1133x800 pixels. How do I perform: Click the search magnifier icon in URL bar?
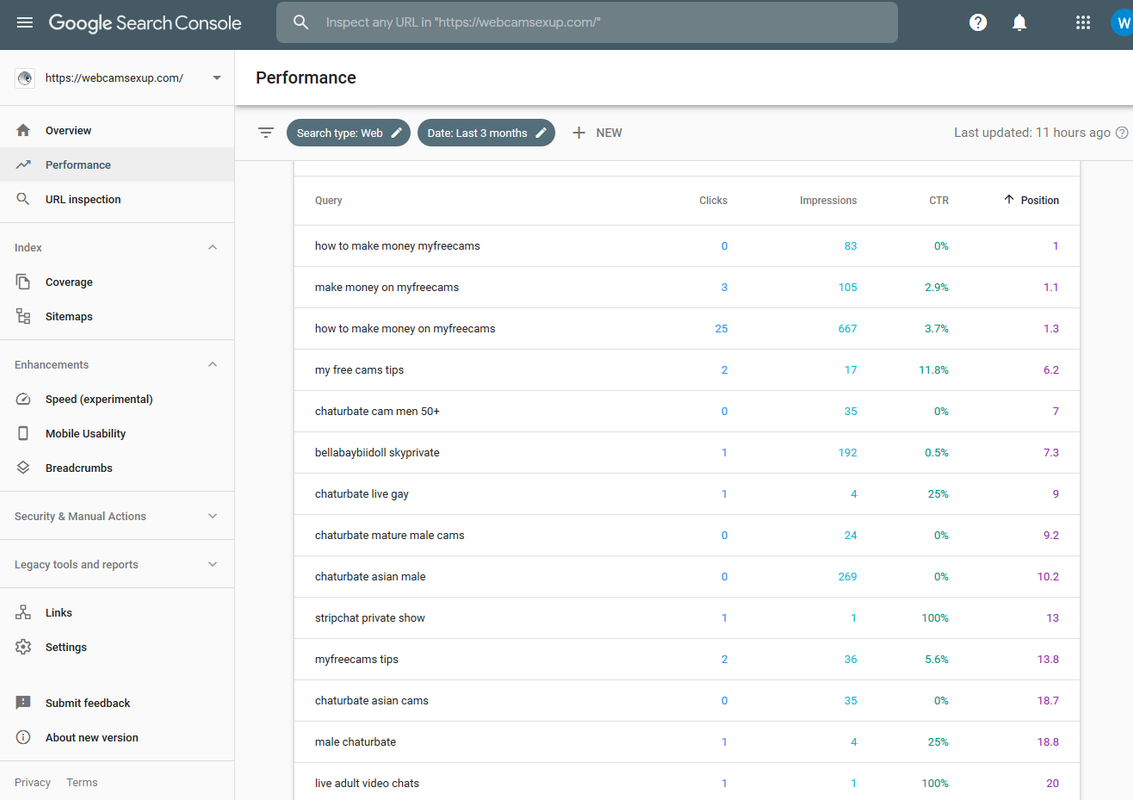[301, 22]
